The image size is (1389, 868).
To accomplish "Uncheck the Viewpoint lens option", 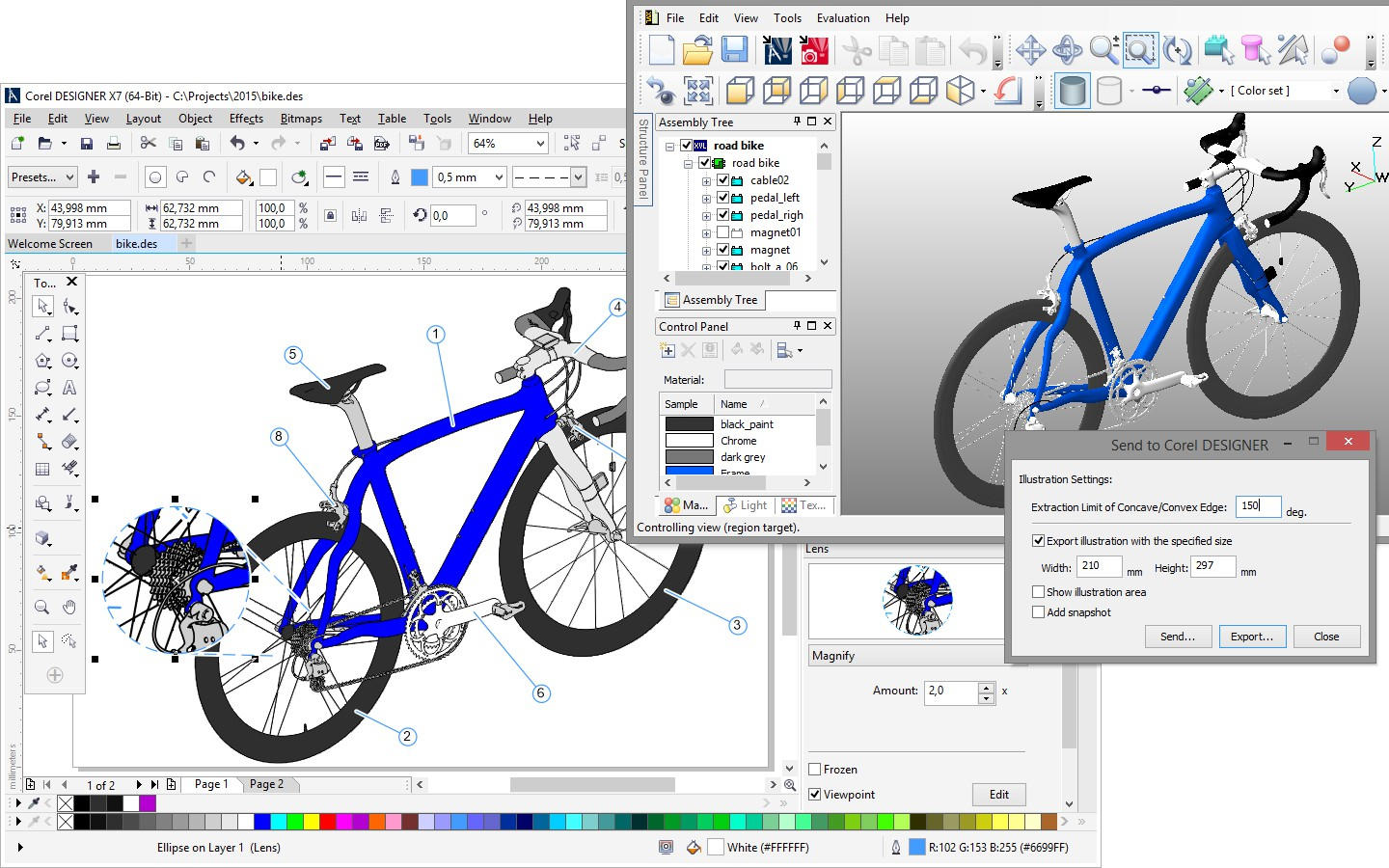I will tap(815, 795).
